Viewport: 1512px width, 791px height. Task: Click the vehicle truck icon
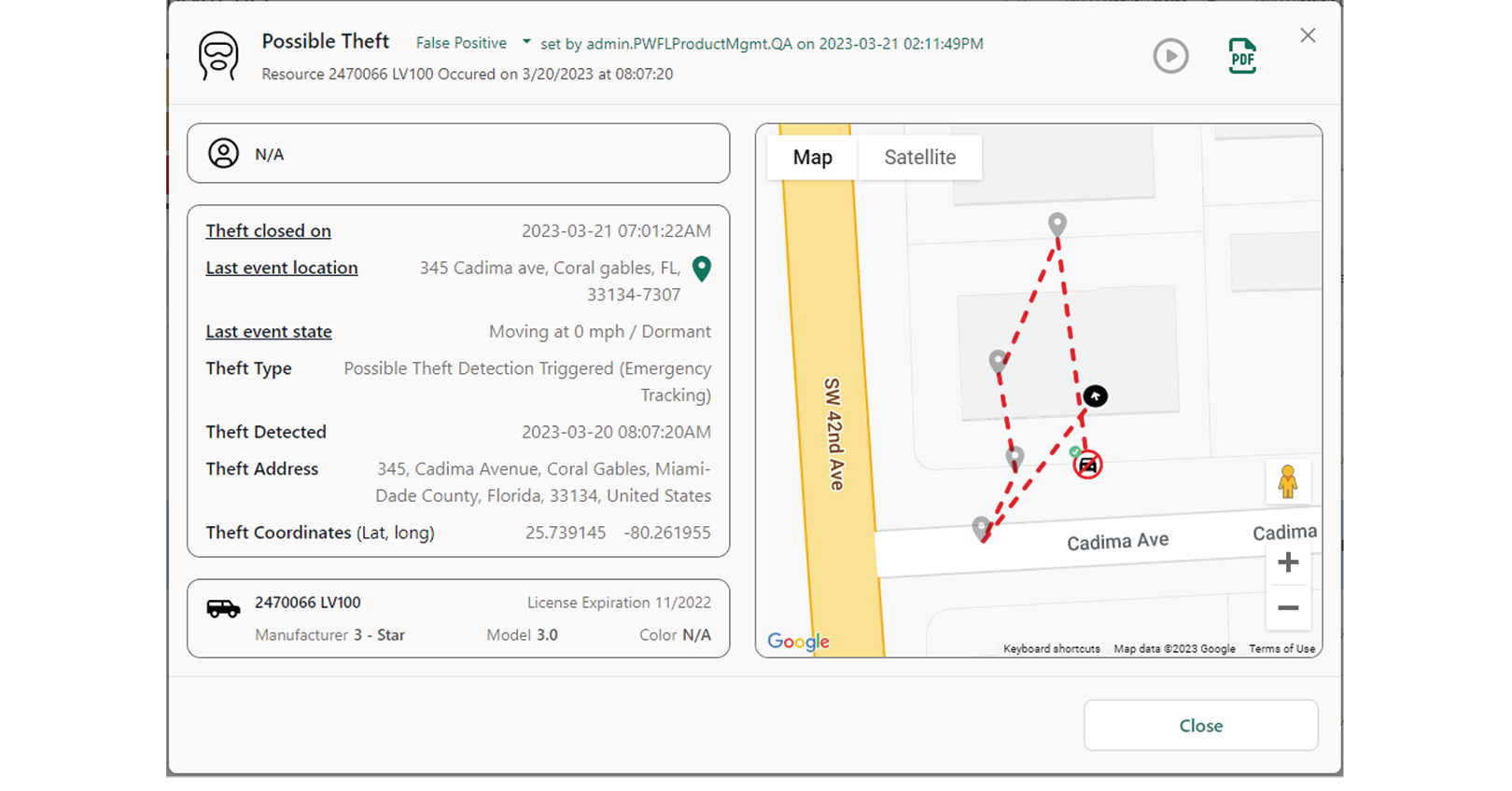click(x=223, y=608)
